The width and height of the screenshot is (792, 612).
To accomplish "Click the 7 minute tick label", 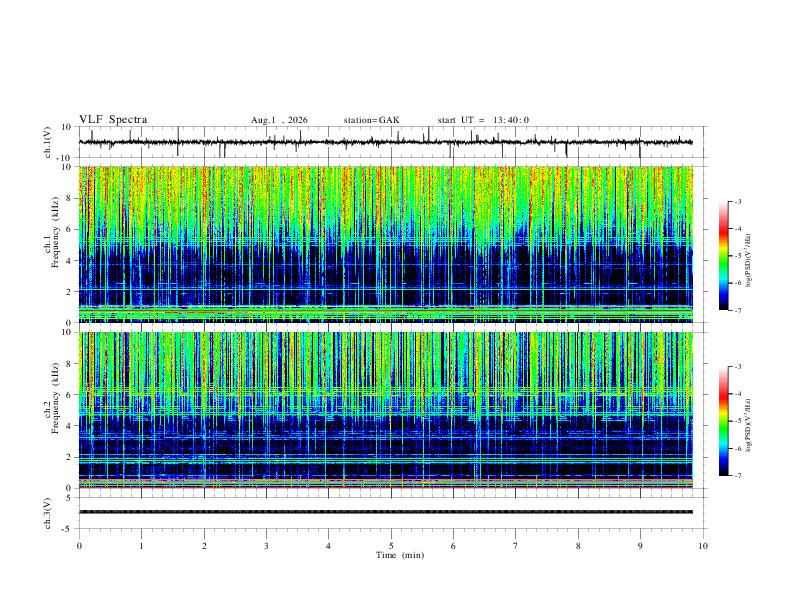I will (516, 546).
